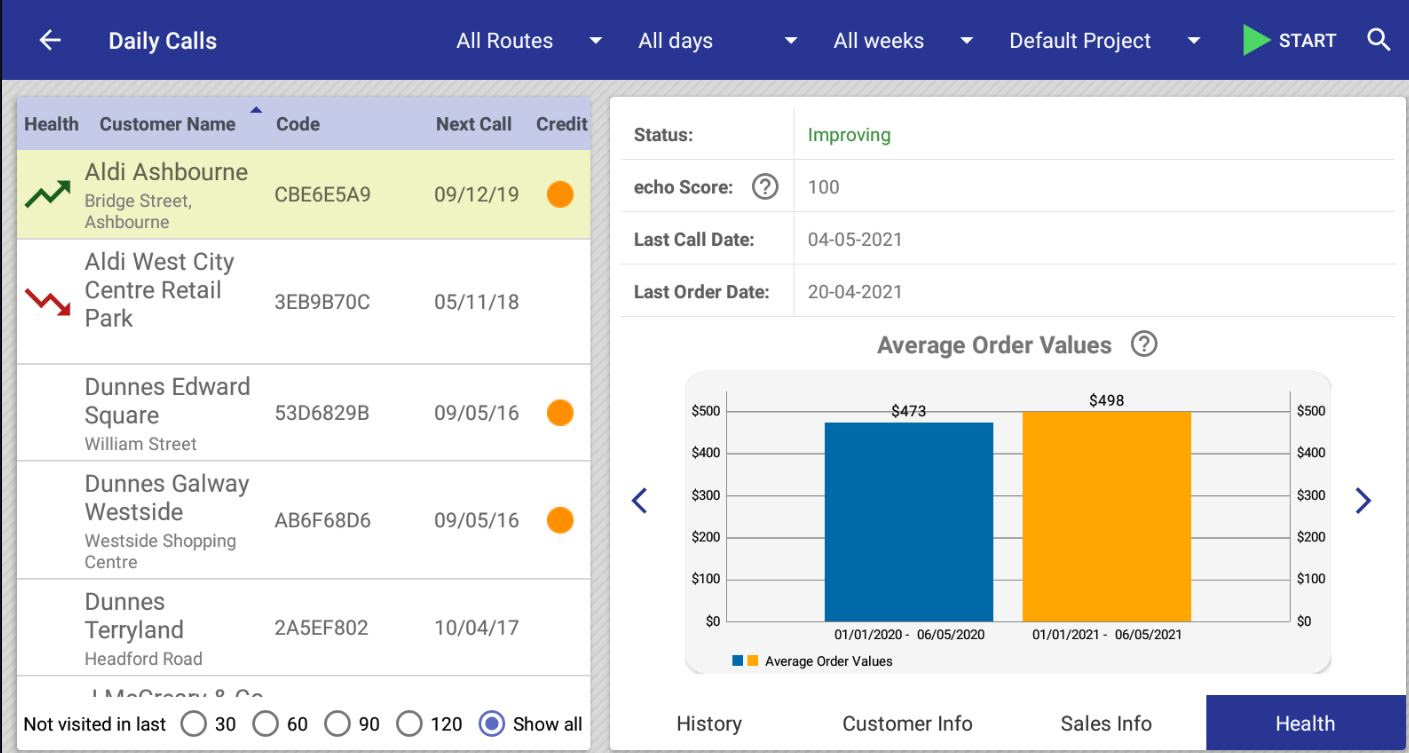Select the Show all radio button

coord(491,723)
